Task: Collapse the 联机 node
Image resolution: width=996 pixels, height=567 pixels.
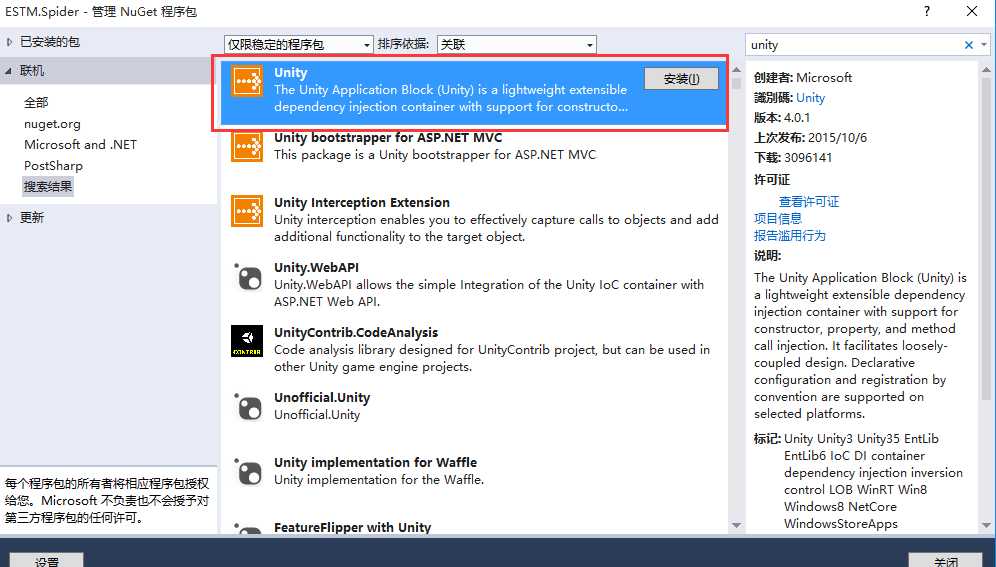Action: click(8, 71)
